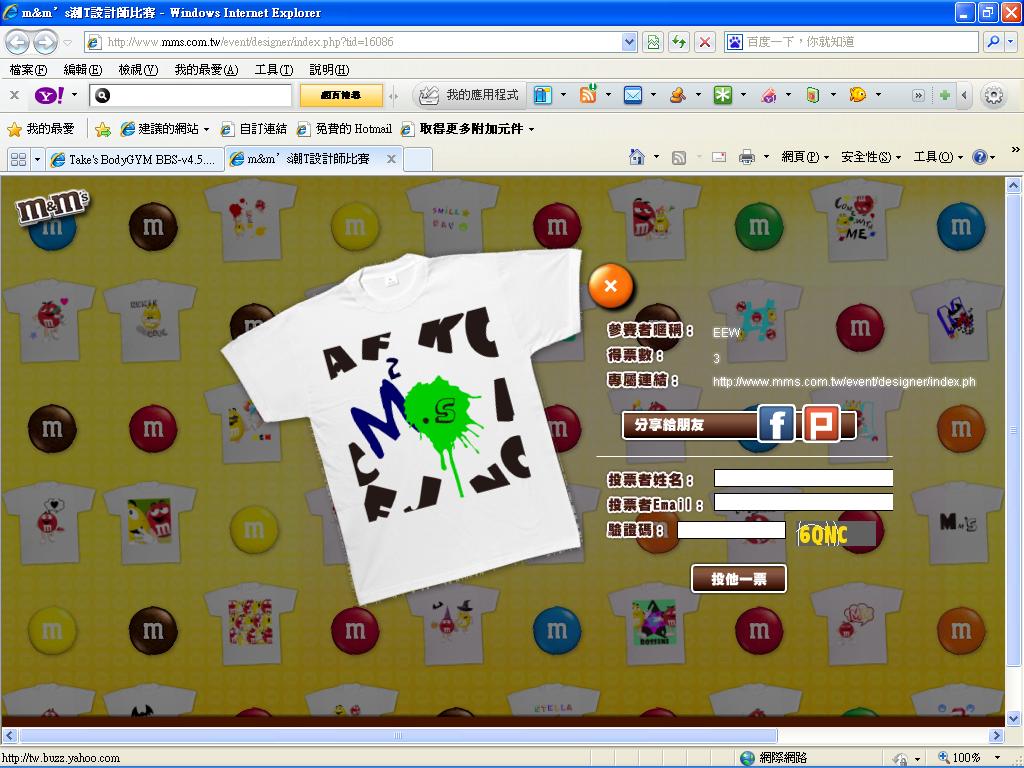
Task: Open the 檔案(F) File menu
Action: 28,69
